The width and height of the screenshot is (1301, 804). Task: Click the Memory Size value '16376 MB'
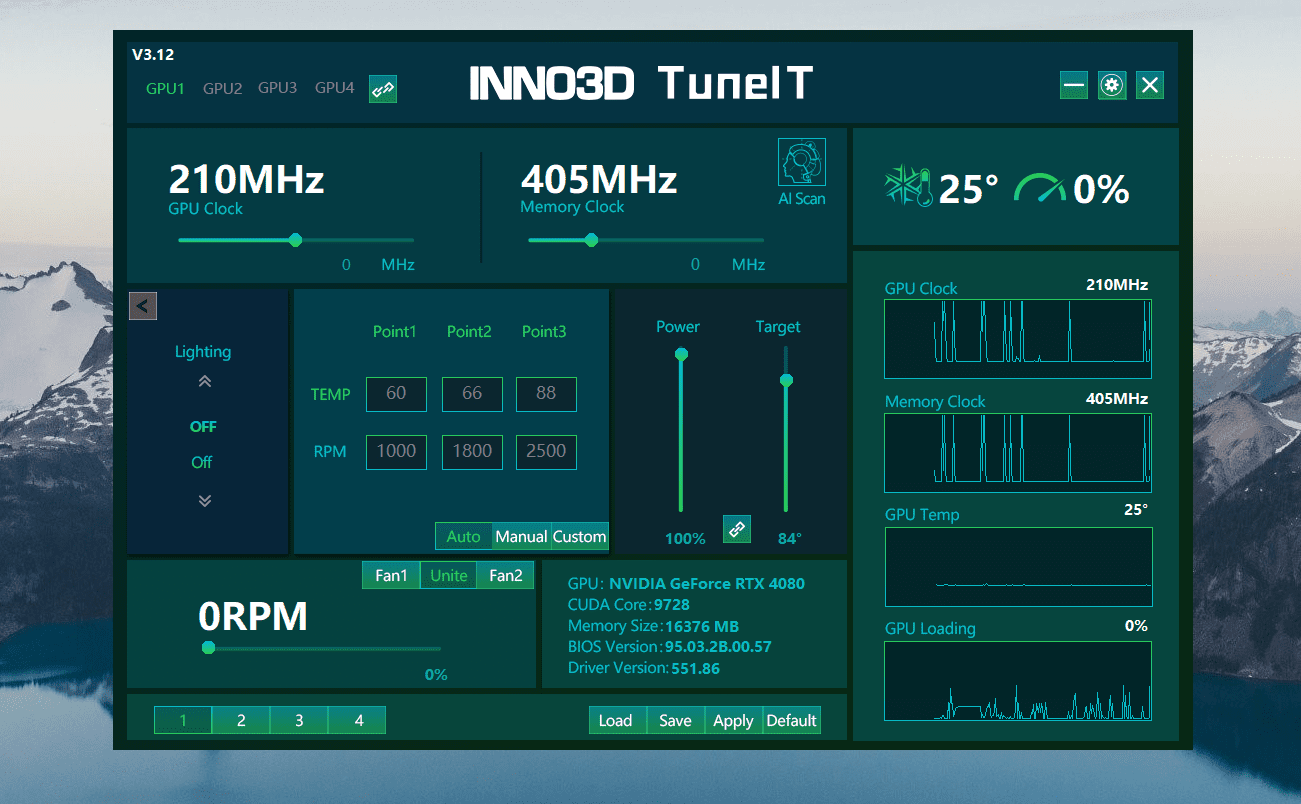click(x=702, y=626)
